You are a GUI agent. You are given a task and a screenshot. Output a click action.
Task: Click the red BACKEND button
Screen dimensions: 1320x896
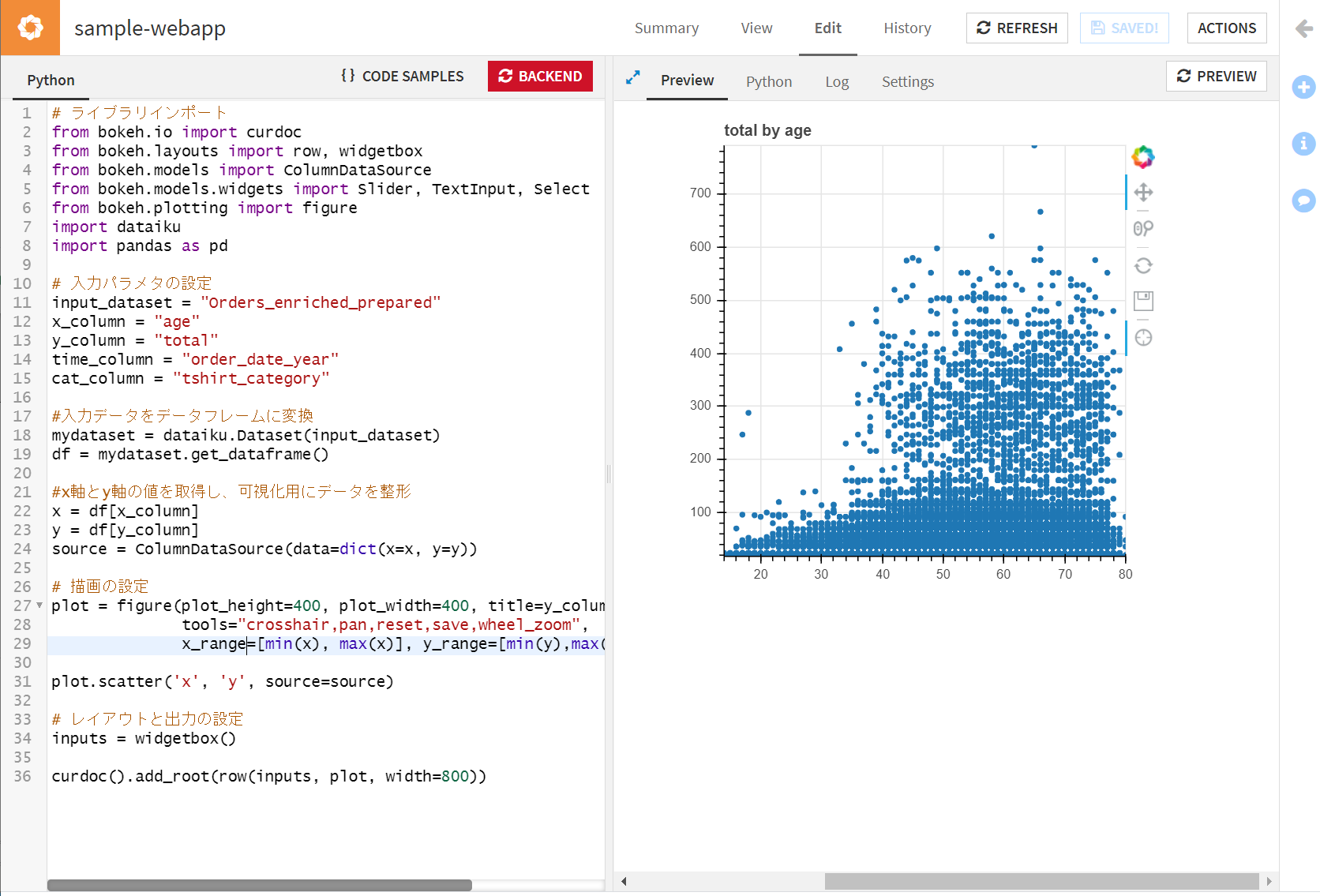click(540, 77)
